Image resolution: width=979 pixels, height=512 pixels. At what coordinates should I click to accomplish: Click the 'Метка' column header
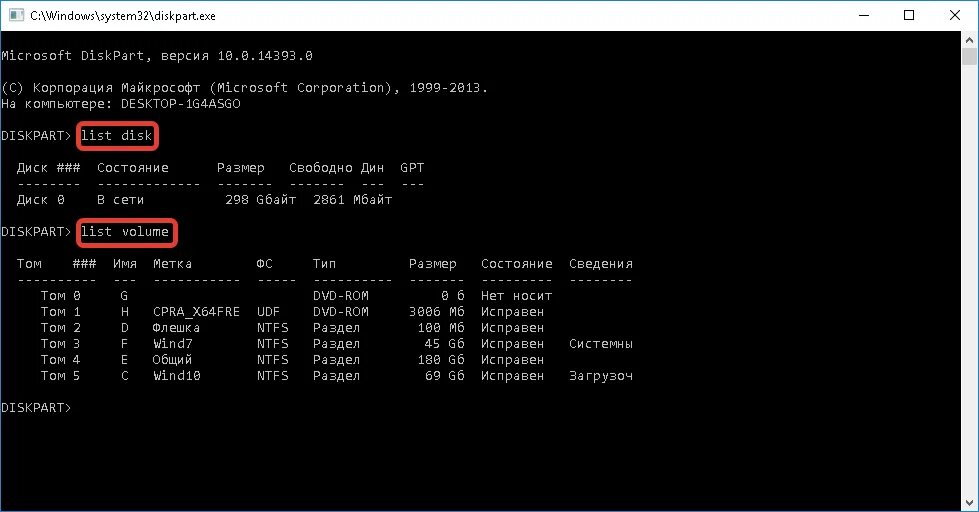click(172, 263)
